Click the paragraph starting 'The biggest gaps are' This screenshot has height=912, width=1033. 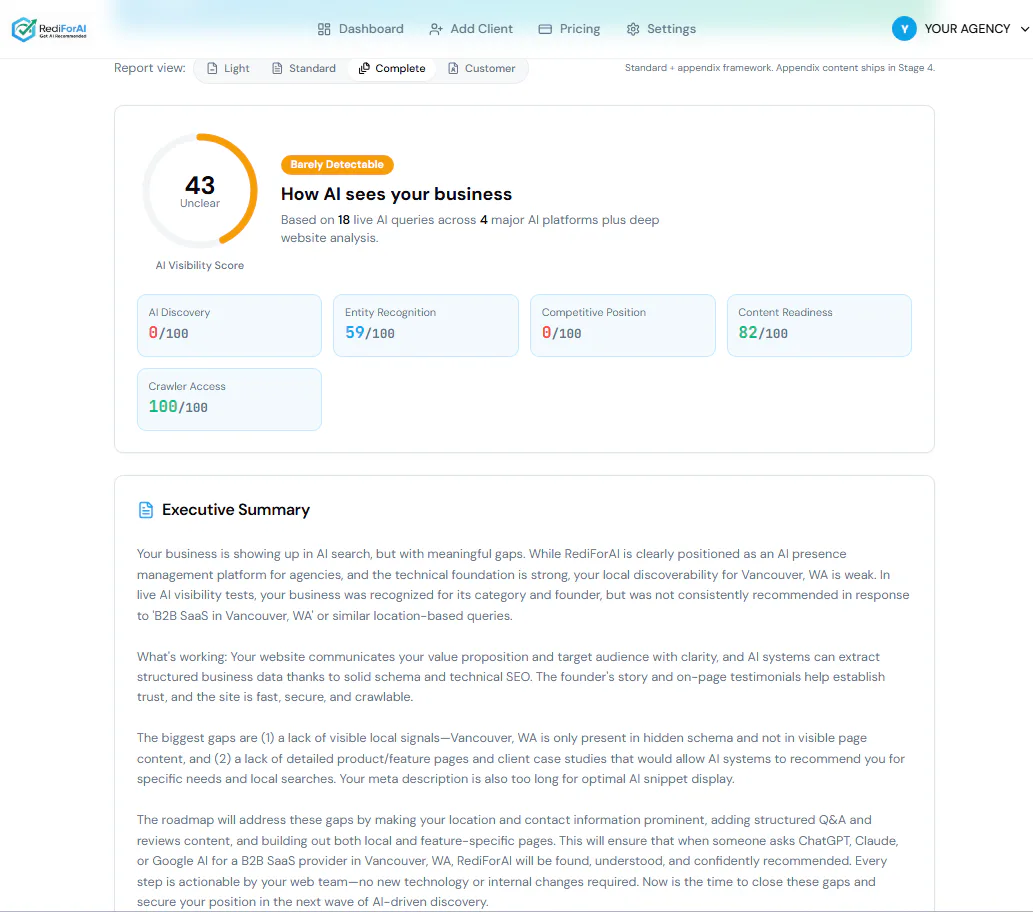tap(521, 758)
